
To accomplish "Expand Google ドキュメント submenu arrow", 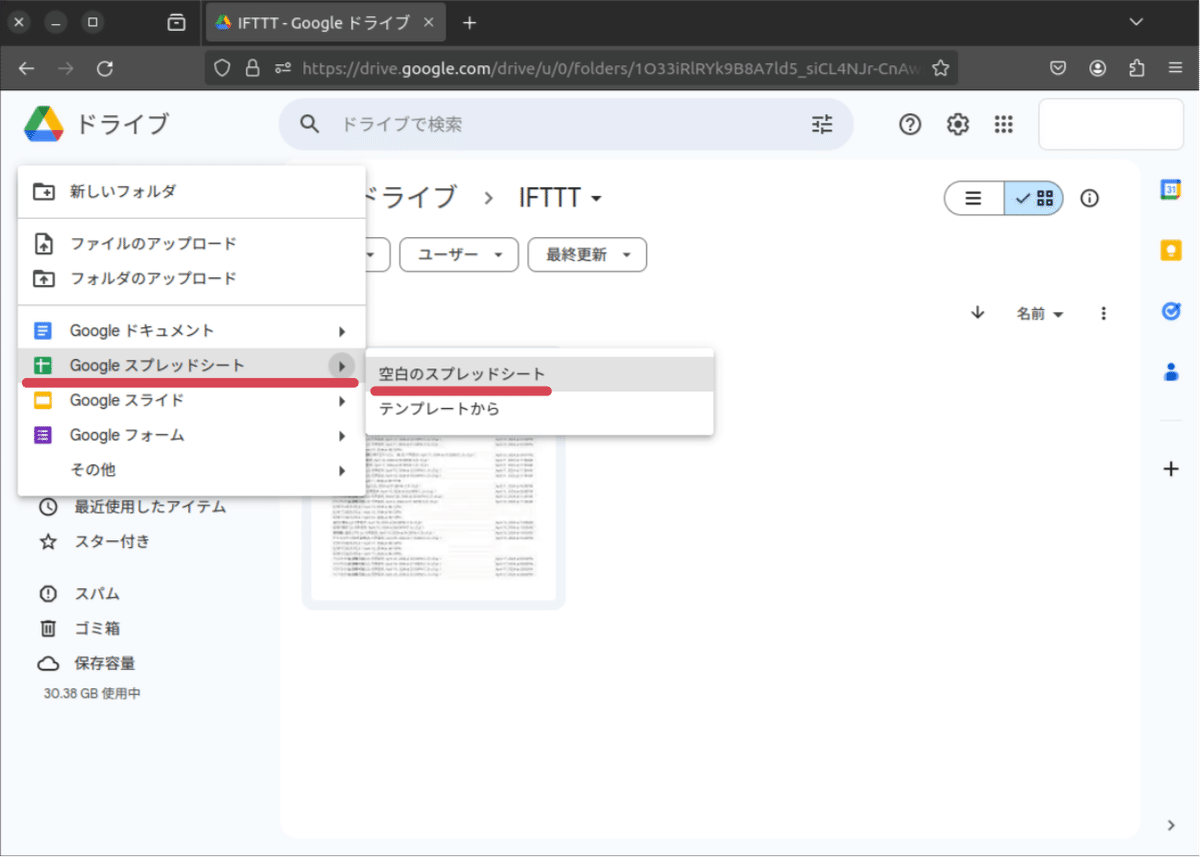I will 342,331.
